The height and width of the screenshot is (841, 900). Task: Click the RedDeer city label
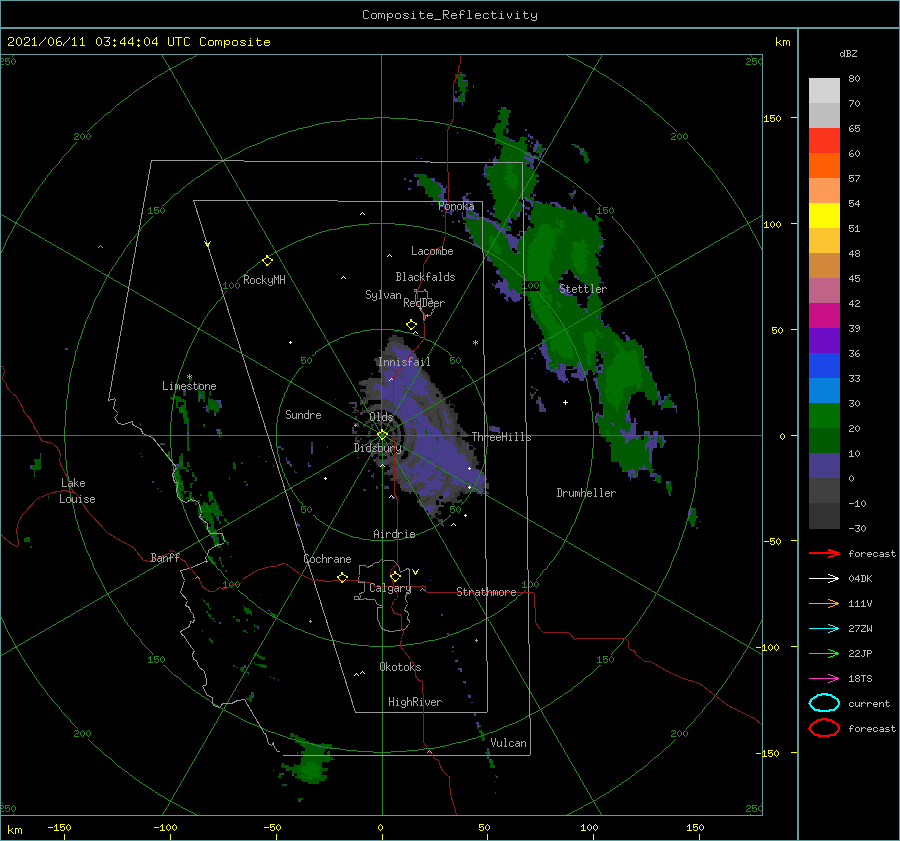coord(424,303)
